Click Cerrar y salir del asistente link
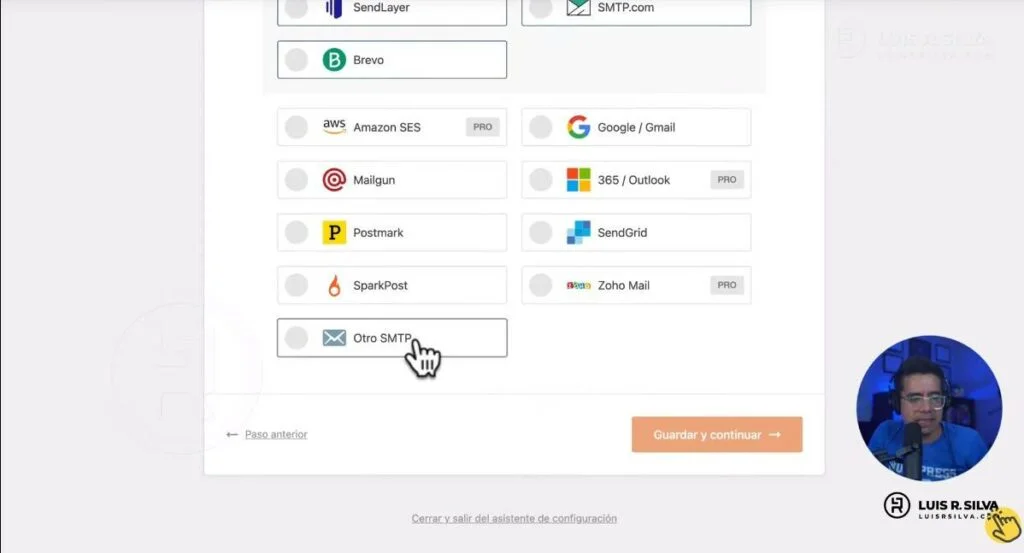This screenshot has height=553, width=1024. 514,518
